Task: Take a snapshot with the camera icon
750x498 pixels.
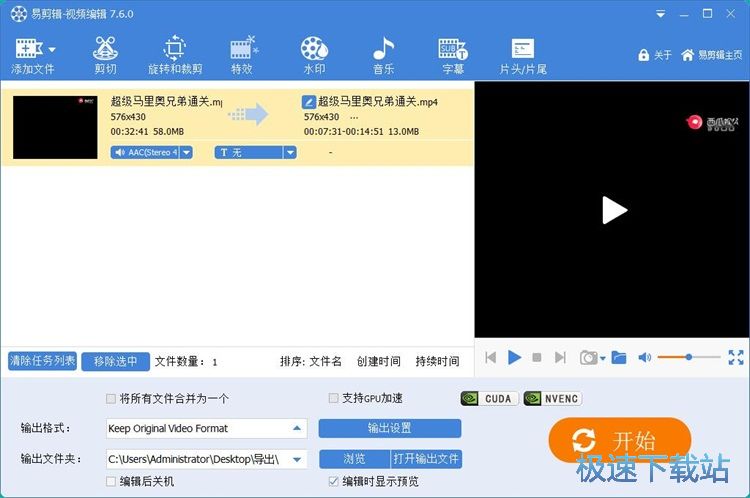Action: [588, 357]
